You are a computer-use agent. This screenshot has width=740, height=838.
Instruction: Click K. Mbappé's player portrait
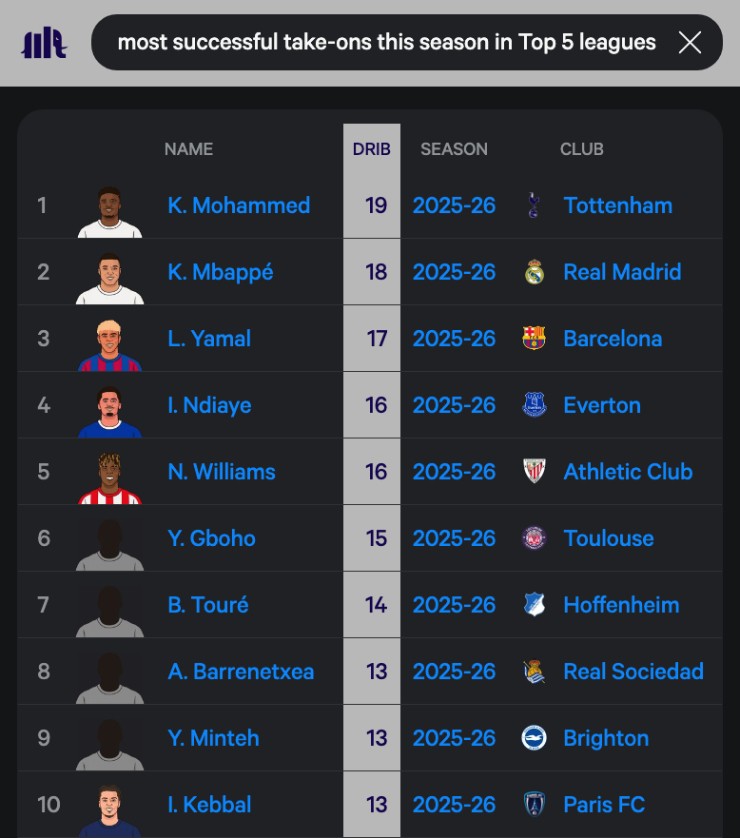pos(110,278)
